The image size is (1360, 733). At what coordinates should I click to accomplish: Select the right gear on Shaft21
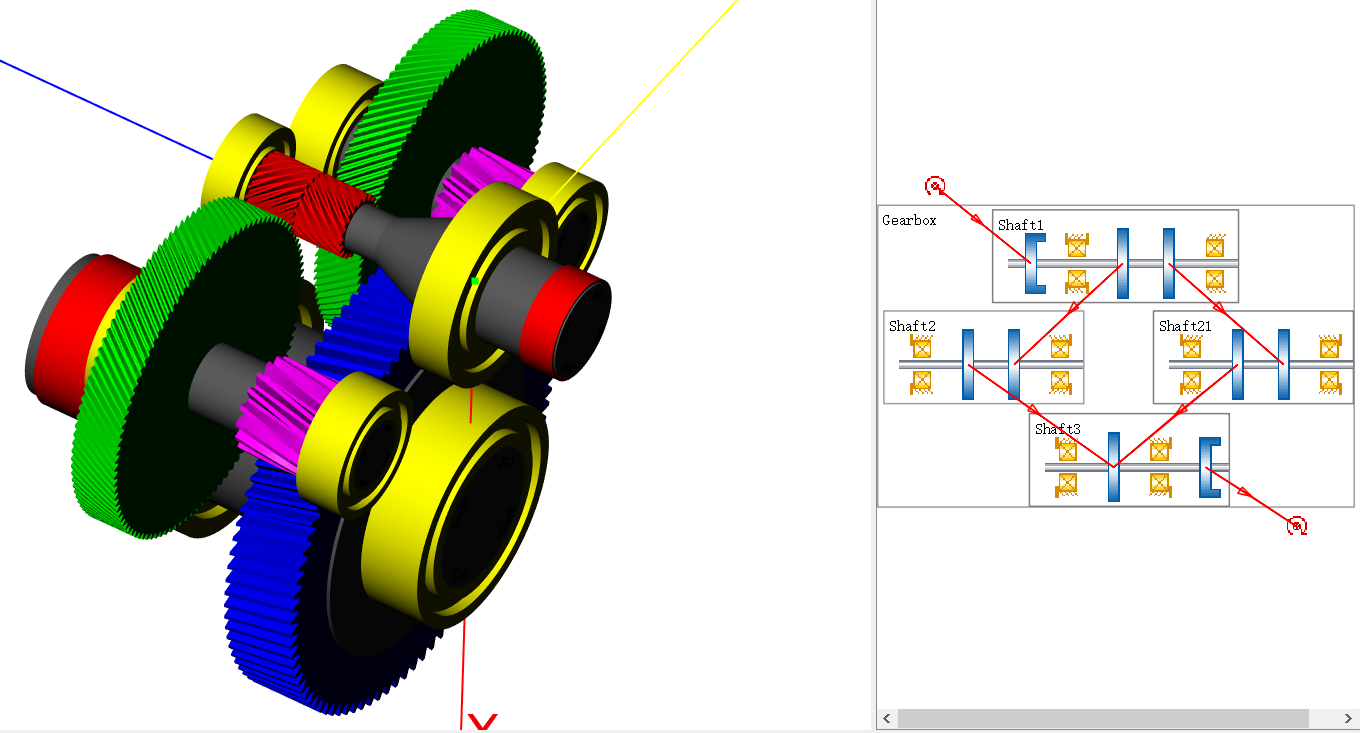(1283, 364)
